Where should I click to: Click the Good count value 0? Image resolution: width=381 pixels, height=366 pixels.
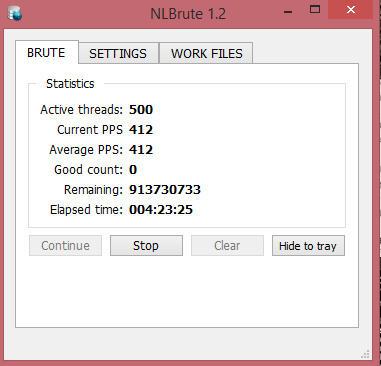(x=133, y=170)
